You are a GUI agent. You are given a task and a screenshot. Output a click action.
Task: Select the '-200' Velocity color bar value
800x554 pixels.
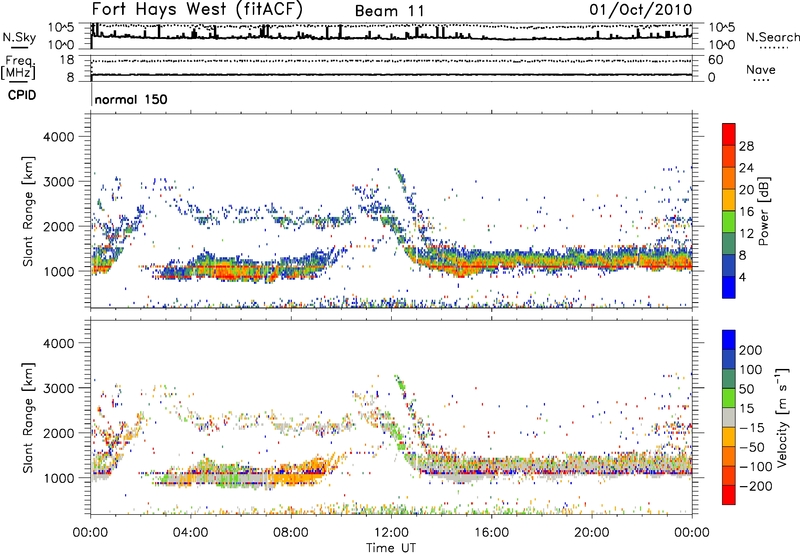tap(756, 486)
